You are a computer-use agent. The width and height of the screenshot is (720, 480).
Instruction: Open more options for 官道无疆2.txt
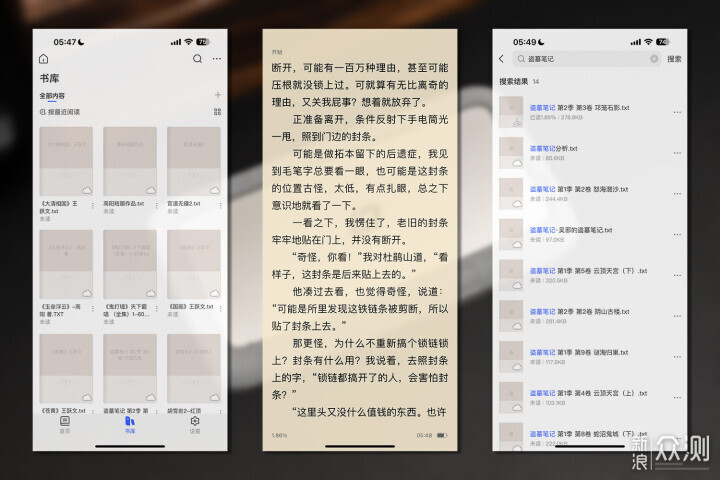220,206
